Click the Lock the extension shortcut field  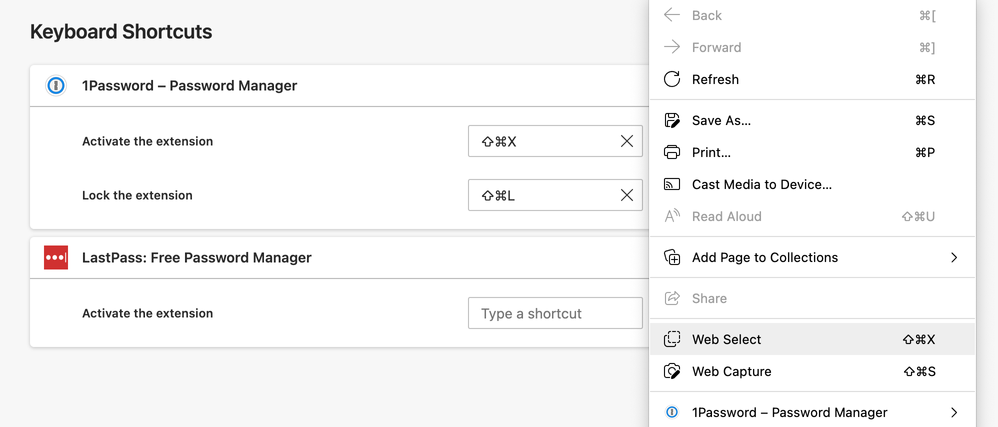click(540, 195)
